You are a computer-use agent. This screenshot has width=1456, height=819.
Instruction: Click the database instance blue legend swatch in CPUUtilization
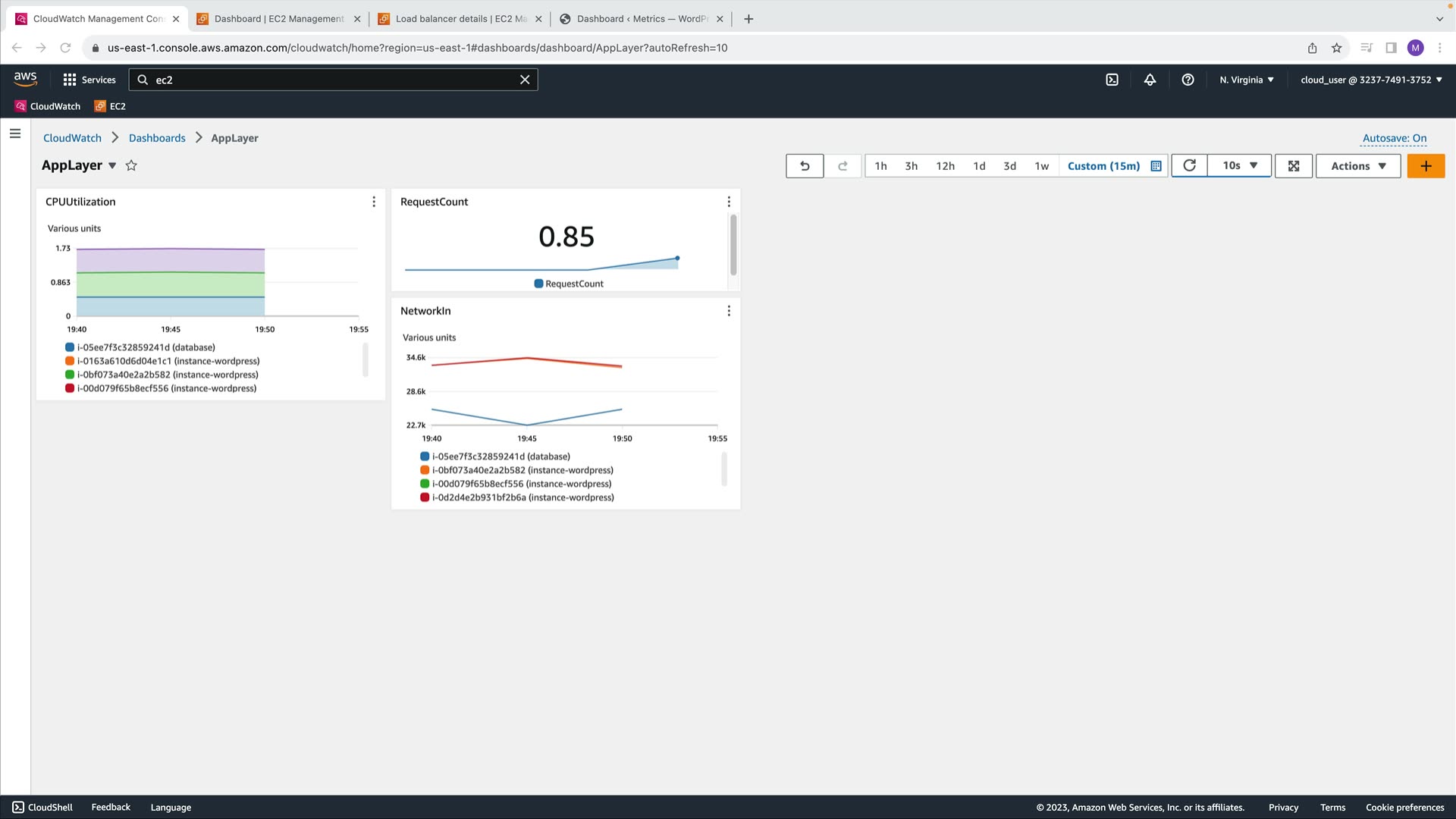point(70,347)
